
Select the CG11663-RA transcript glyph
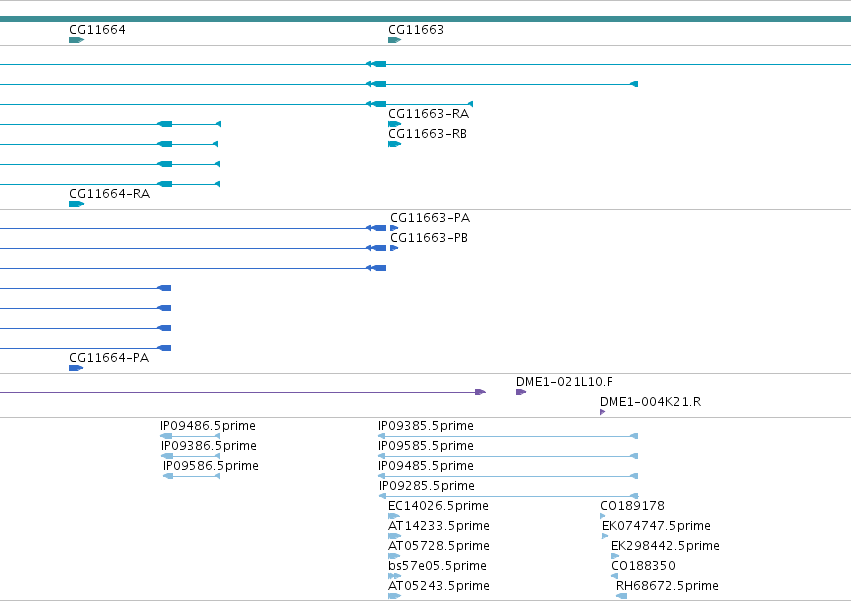pyautogui.click(x=395, y=124)
